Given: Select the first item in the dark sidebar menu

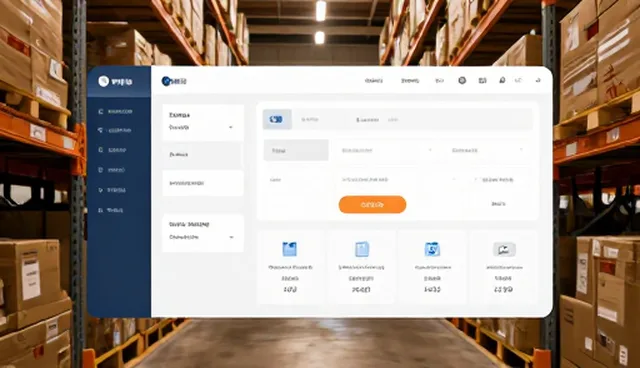Looking at the screenshot, I should tap(116, 111).
